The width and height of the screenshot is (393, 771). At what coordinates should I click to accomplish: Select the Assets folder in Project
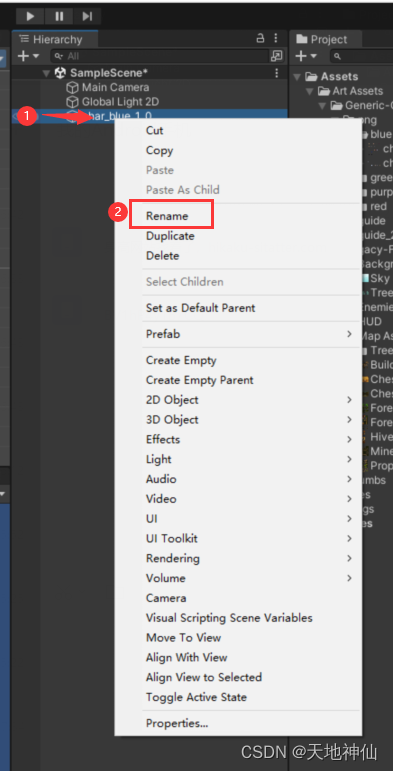coord(339,77)
